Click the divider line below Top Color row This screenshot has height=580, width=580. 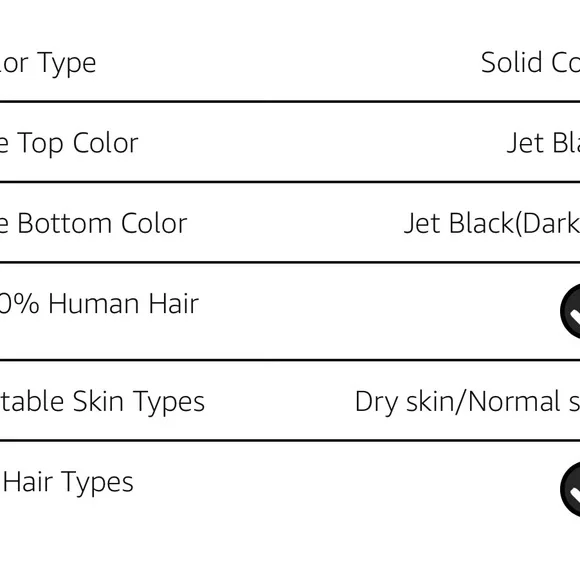[290, 182]
